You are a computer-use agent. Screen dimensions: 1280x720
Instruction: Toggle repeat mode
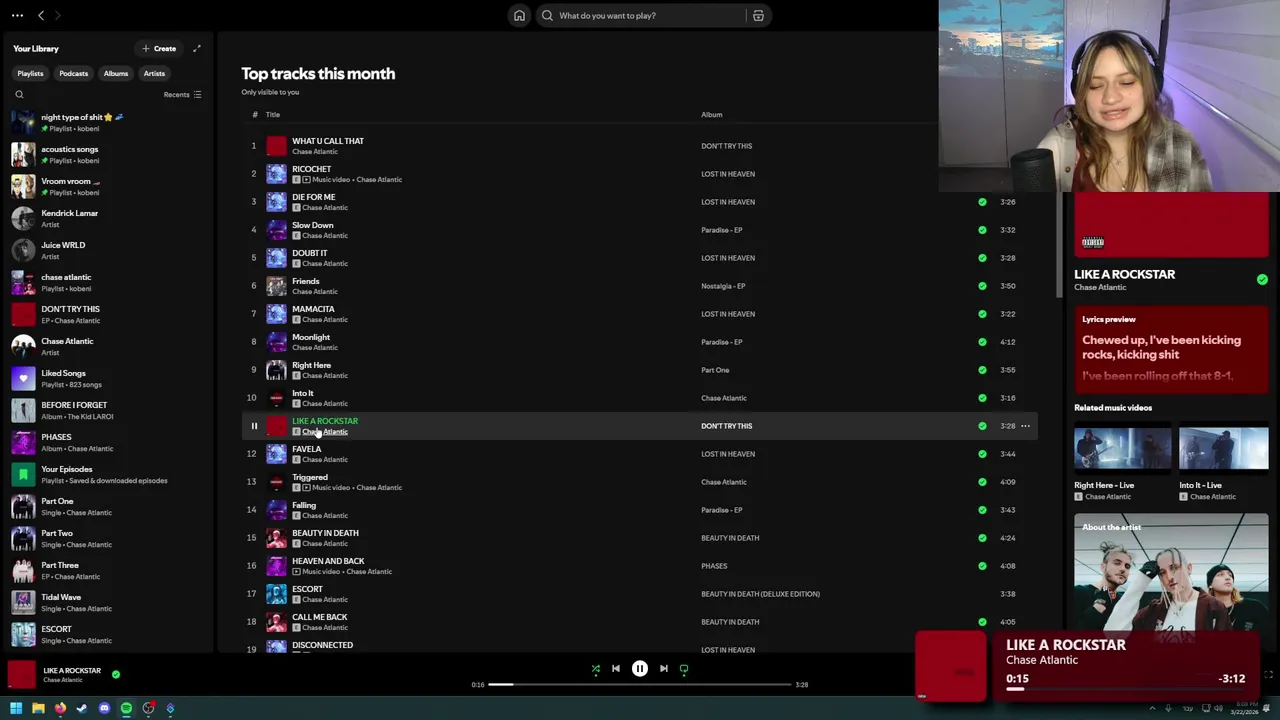click(684, 669)
